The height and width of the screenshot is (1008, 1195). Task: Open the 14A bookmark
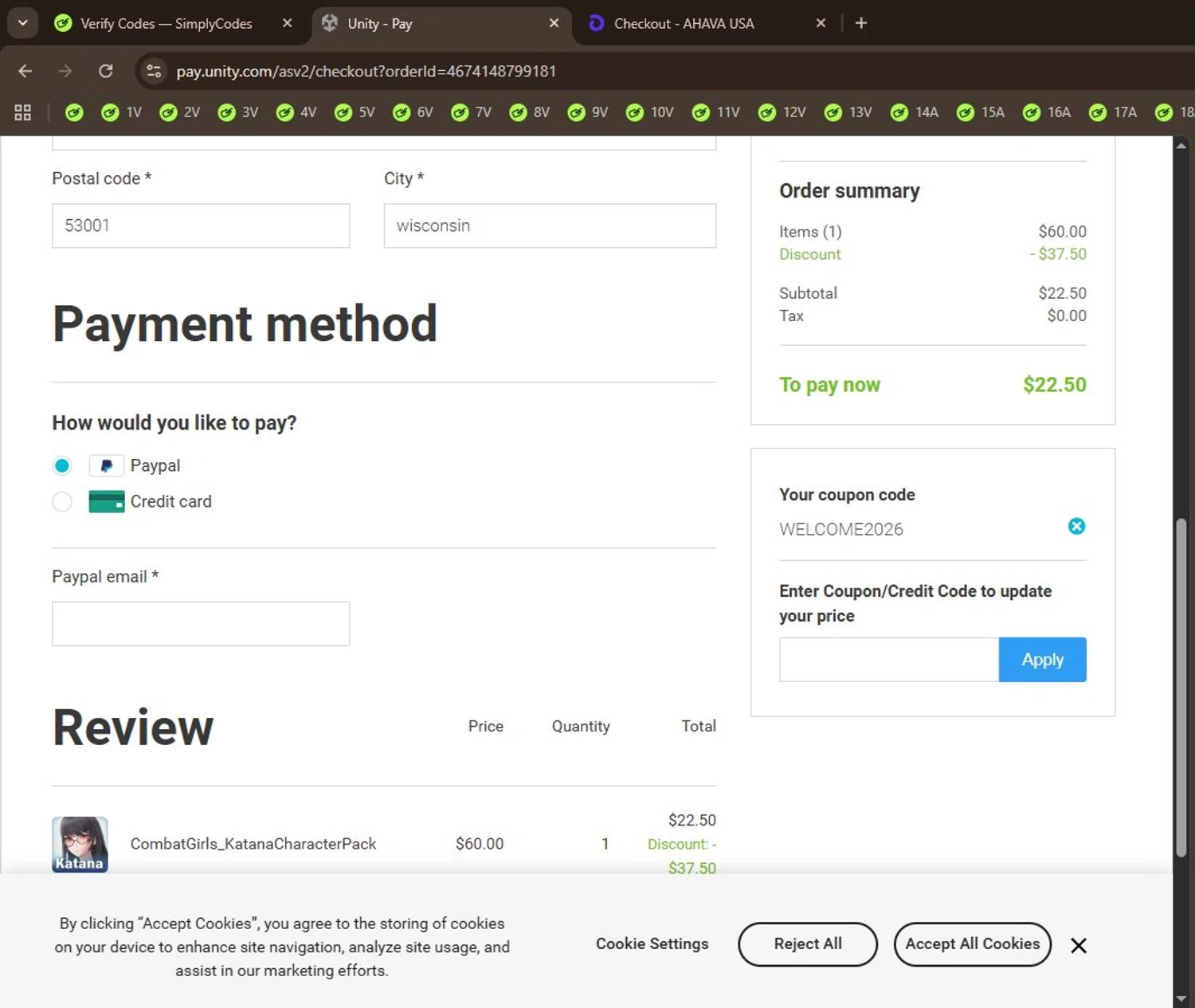(x=915, y=112)
